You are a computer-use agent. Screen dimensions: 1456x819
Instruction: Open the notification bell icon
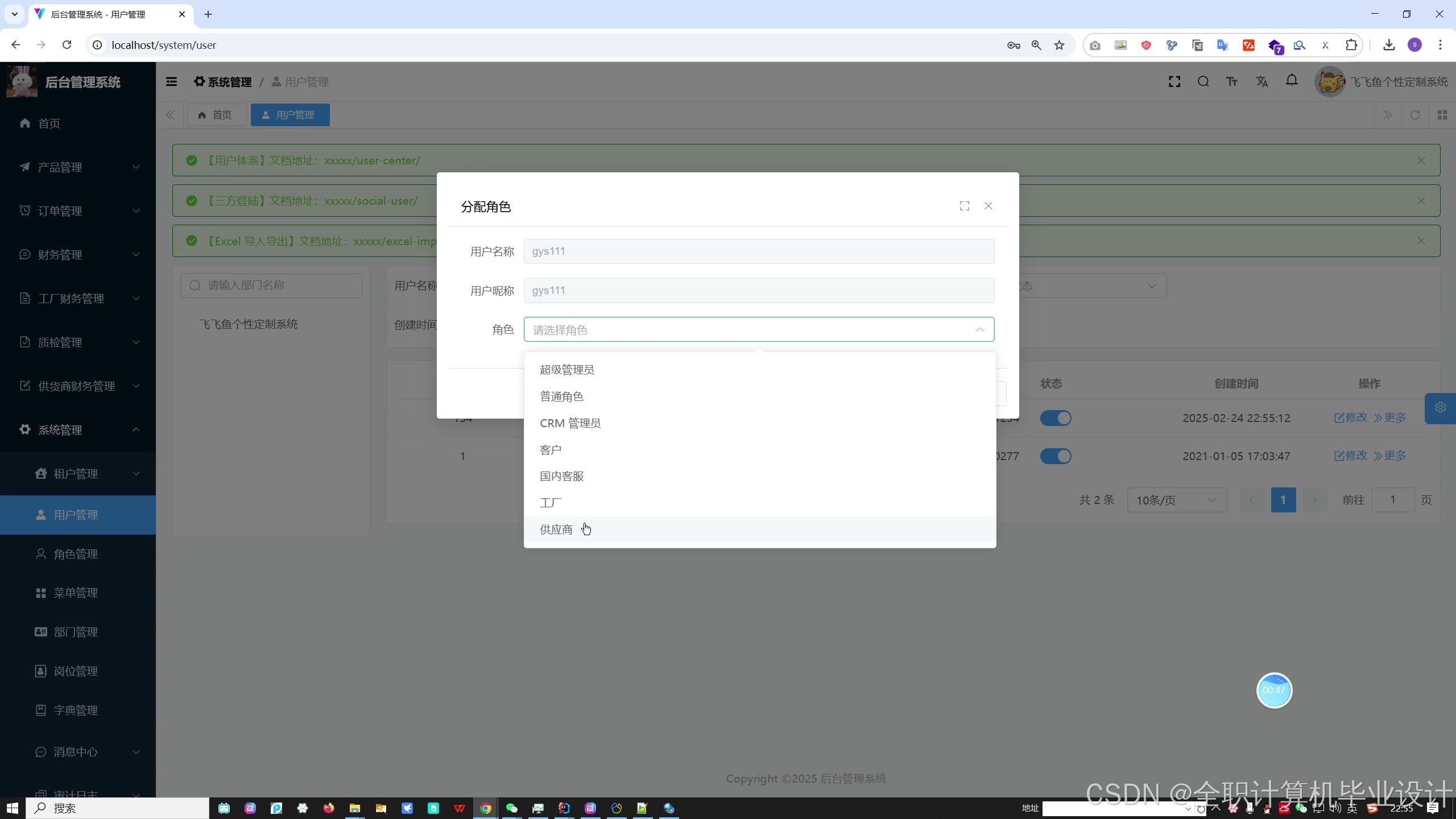click(1292, 81)
